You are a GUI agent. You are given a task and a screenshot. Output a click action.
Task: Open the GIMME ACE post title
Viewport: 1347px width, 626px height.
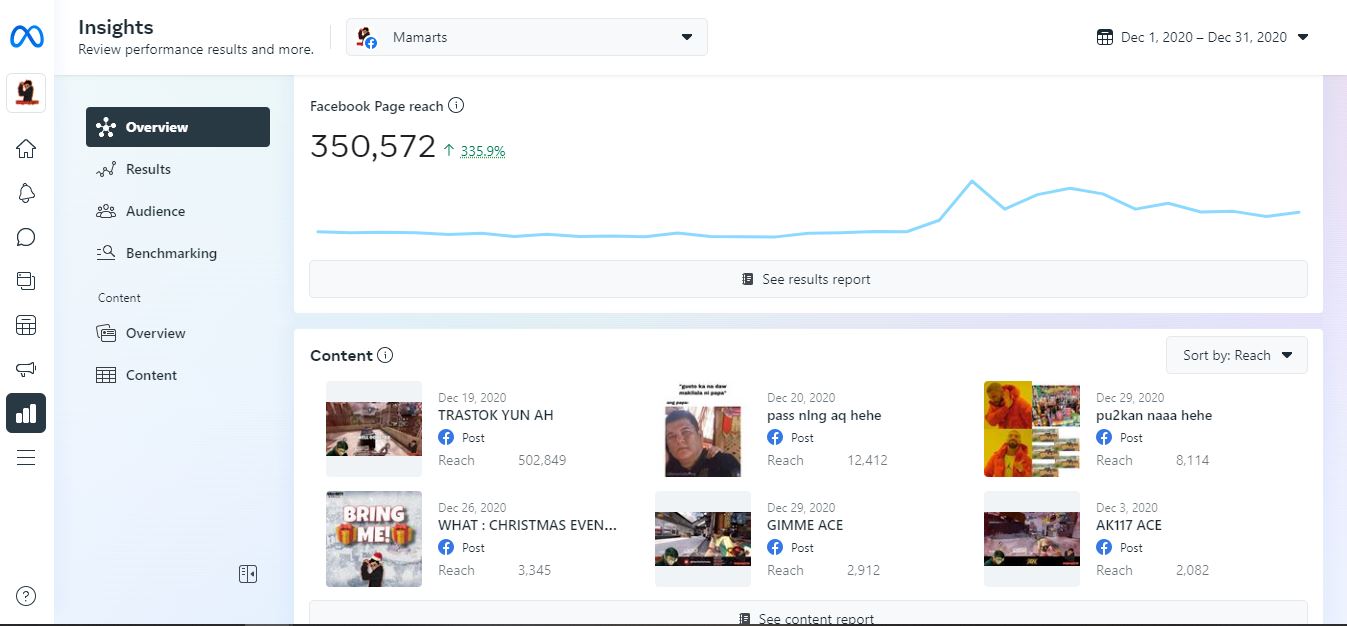click(805, 525)
